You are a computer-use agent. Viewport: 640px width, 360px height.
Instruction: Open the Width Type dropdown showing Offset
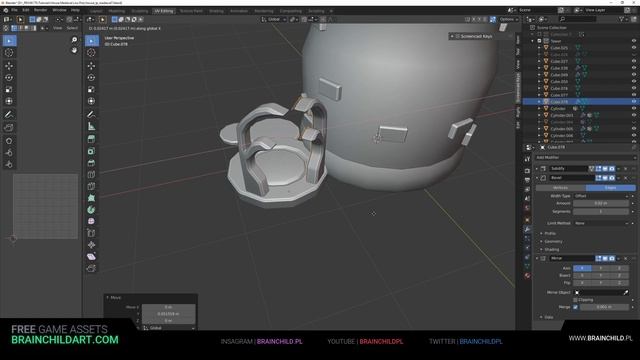[x=601, y=196]
